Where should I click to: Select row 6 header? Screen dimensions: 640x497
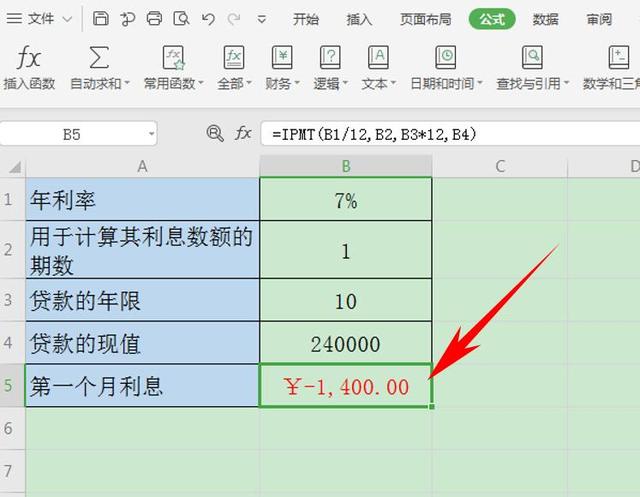tap(12, 428)
